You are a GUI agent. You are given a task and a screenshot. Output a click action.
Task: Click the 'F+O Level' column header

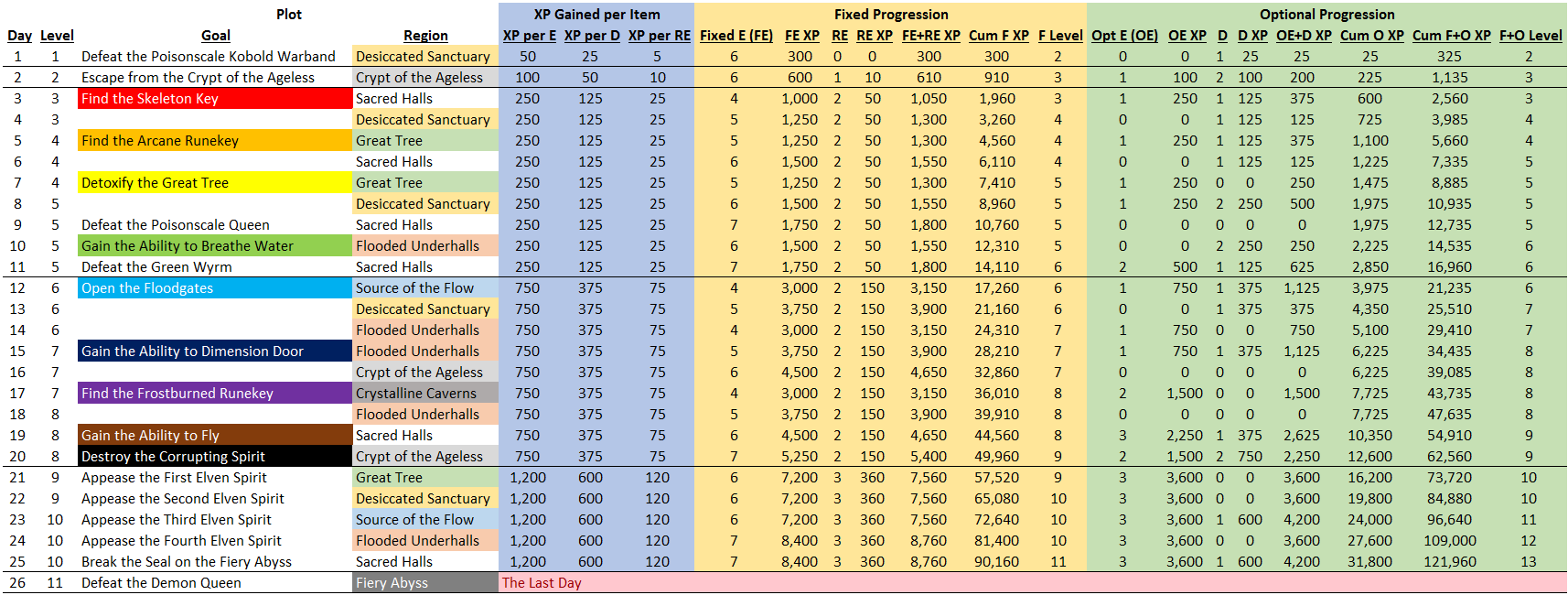pos(1530,36)
